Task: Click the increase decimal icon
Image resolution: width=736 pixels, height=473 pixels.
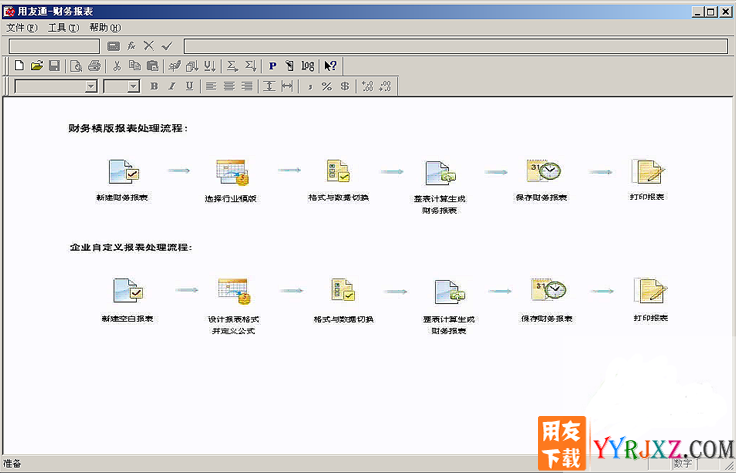Action: coord(368,86)
